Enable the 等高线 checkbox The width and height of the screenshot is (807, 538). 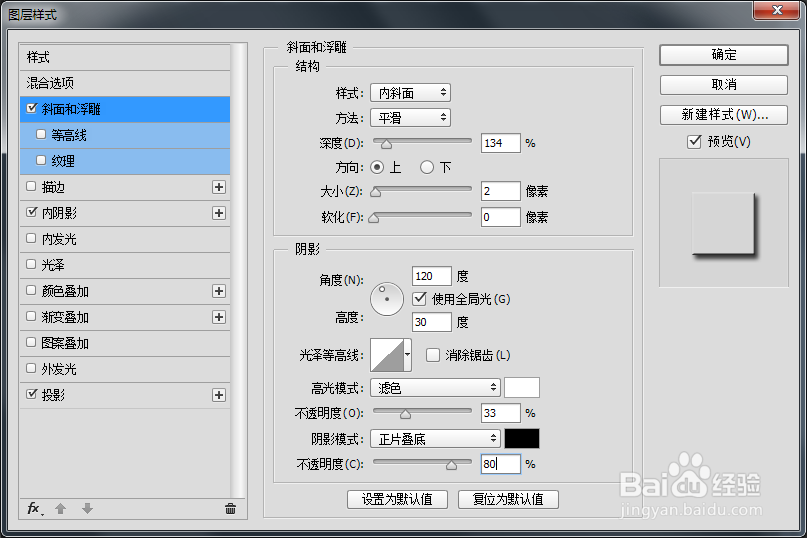pyautogui.click(x=41, y=134)
